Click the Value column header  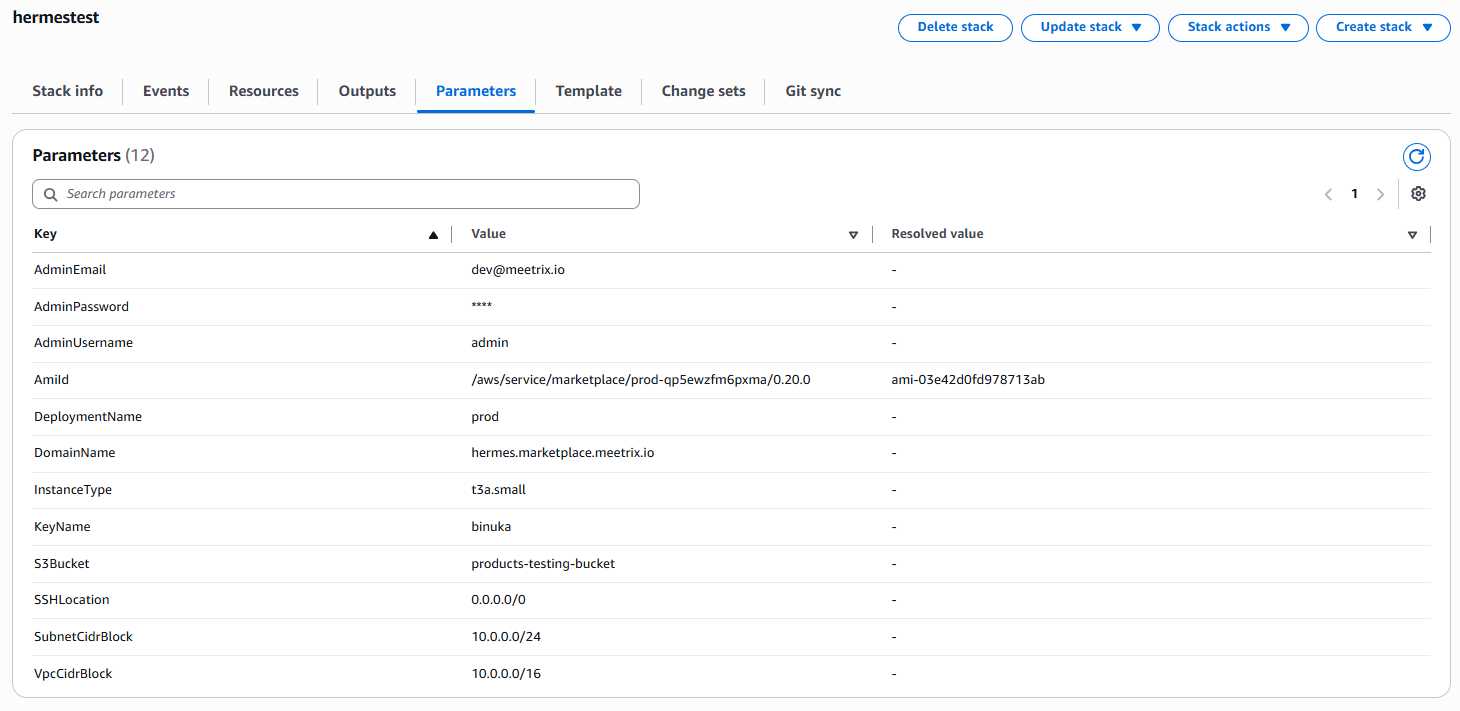(x=489, y=234)
